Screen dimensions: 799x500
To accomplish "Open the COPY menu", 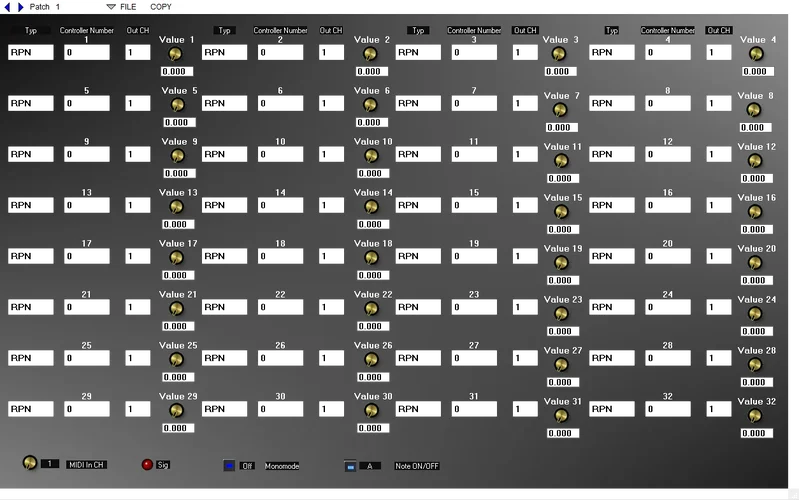I will pos(161,7).
